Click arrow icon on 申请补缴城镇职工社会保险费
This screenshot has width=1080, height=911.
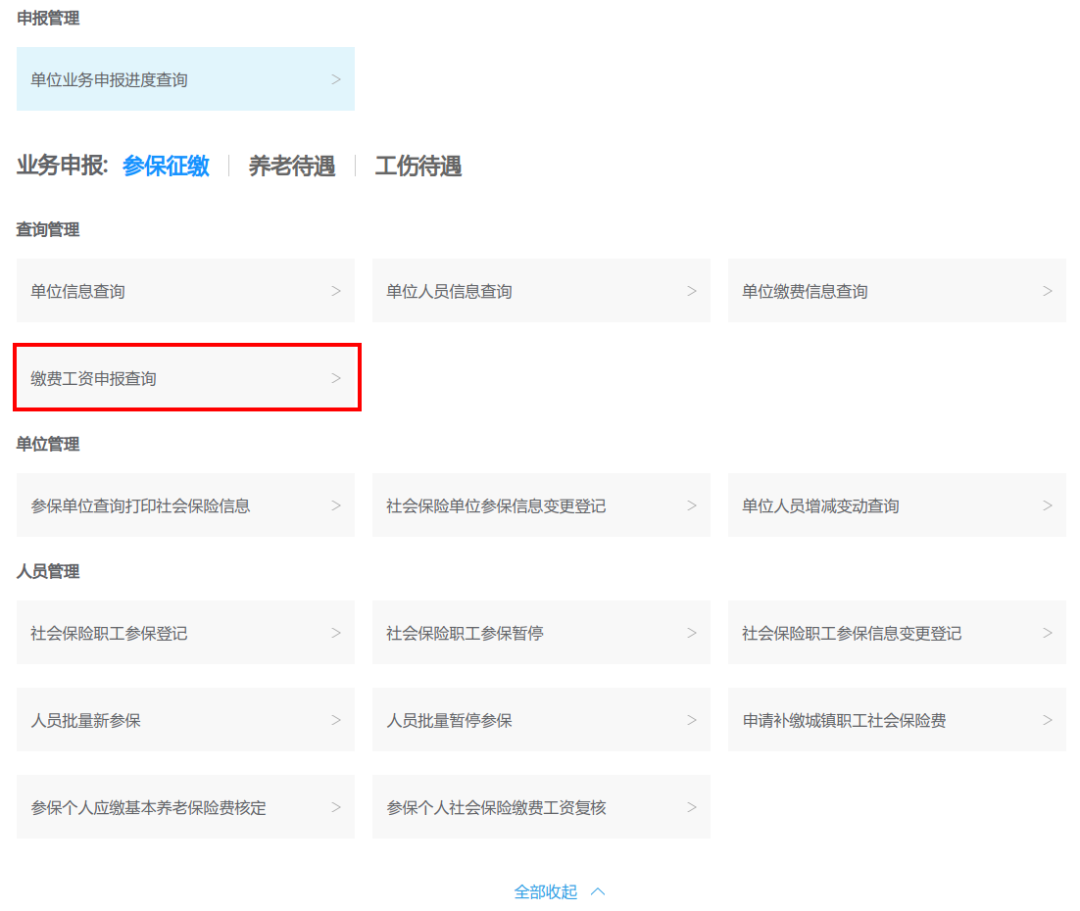click(x=1047, y=720)
